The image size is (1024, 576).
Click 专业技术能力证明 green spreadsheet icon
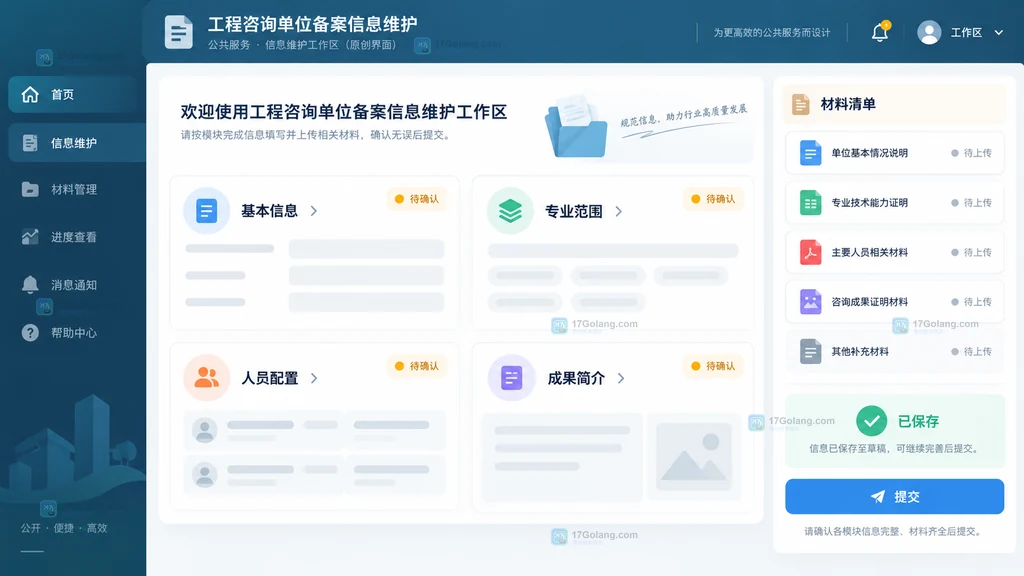[810, 202]
